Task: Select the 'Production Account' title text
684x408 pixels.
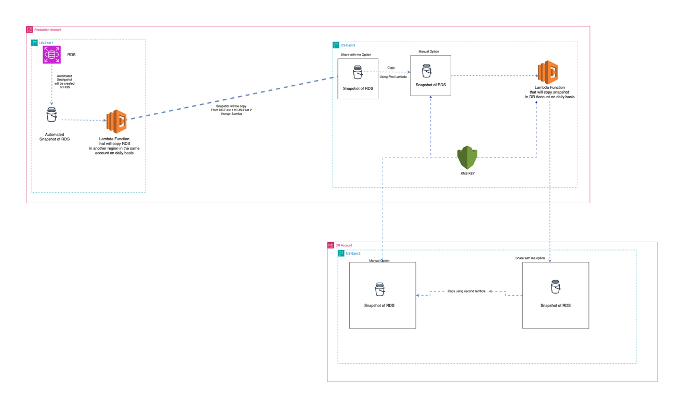Action: point(48,30)
